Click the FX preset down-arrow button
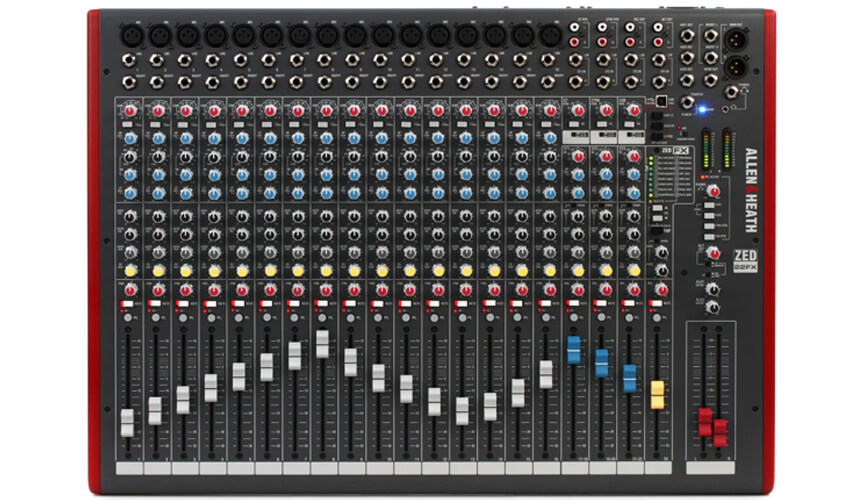The width and height of the screenshot is (850, 500). 657,218
